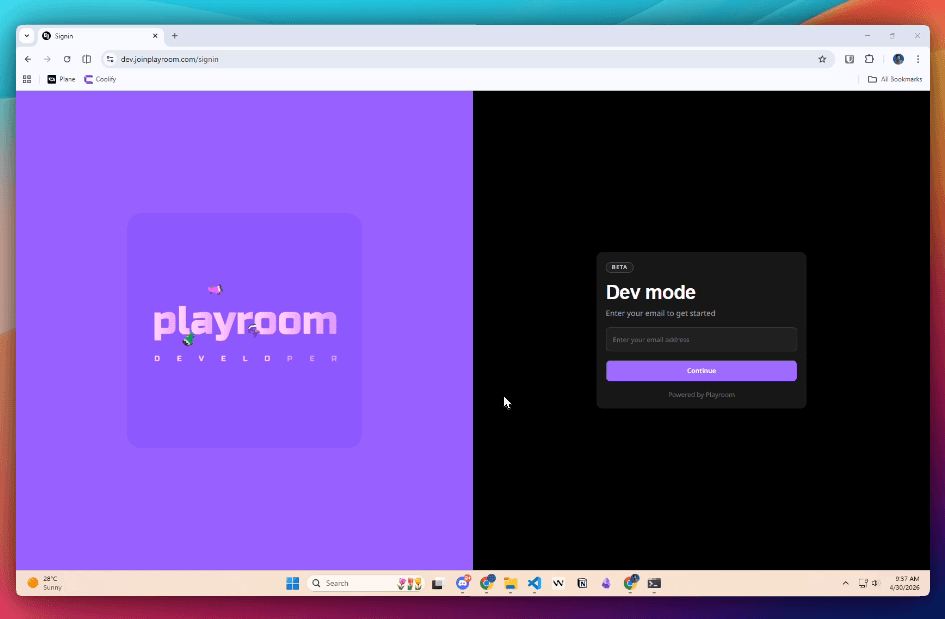Open volume control in system tray
Image resolution: width=945 pixels, height=619 pixels.
point(876,583)
